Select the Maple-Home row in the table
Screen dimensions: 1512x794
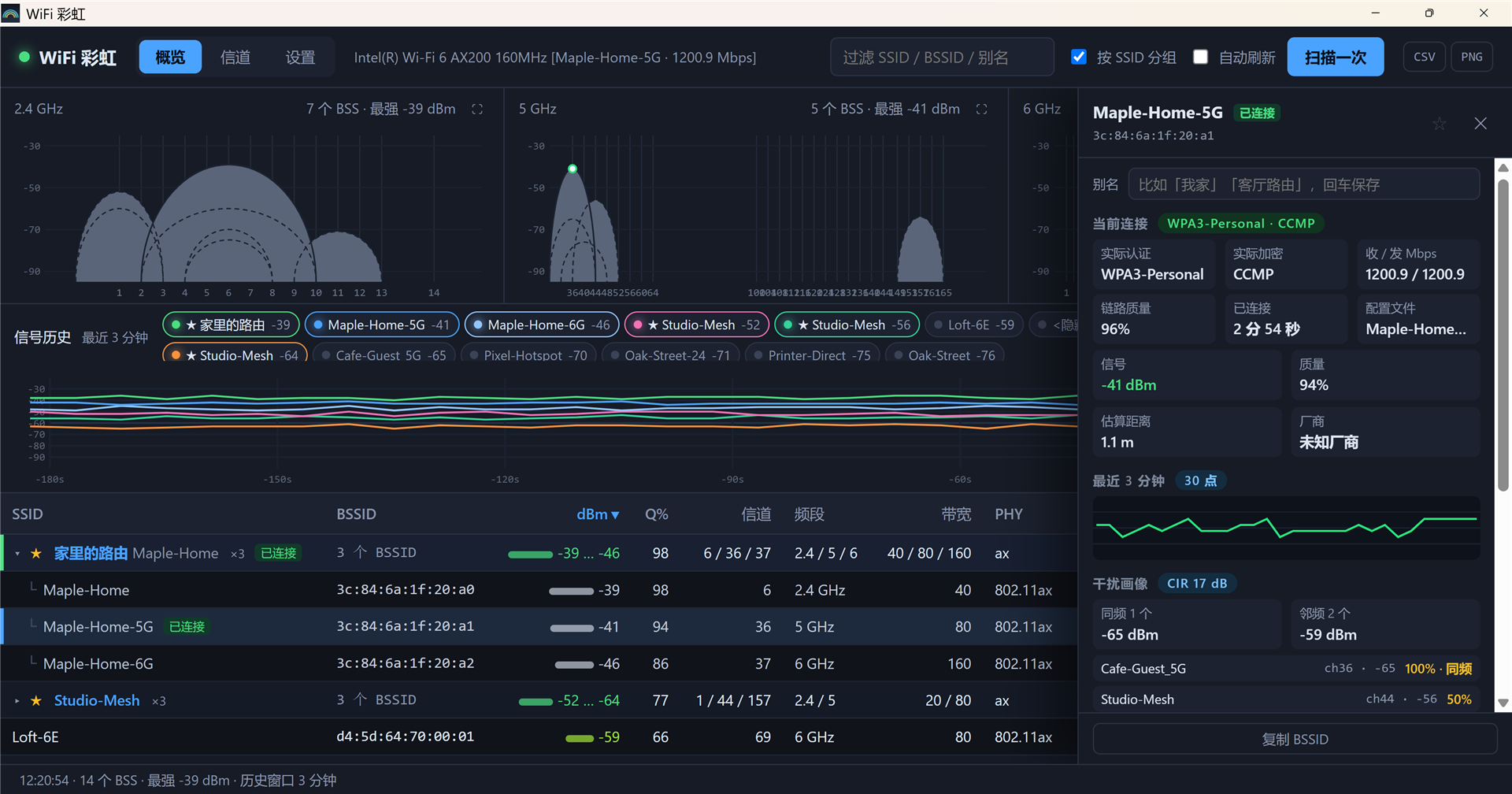(539, 590)
